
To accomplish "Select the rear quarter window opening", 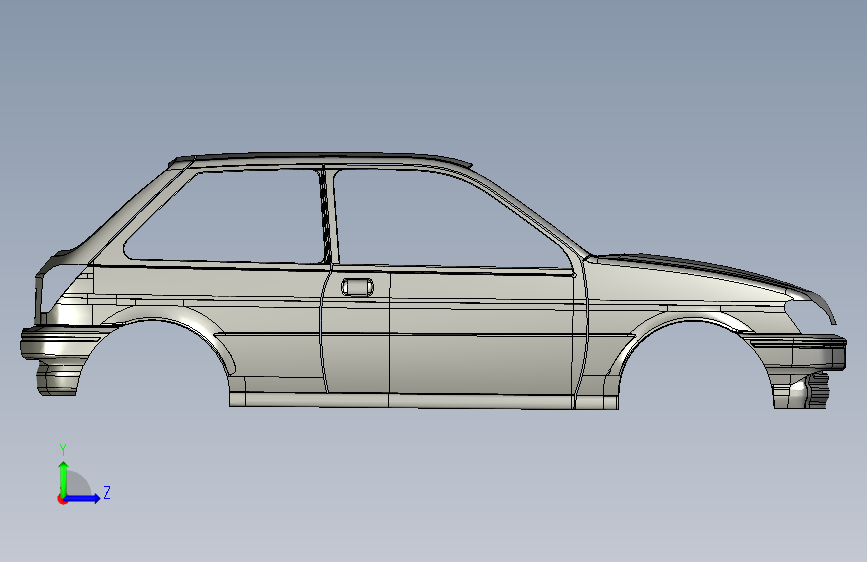I will [x=224, y=216].
